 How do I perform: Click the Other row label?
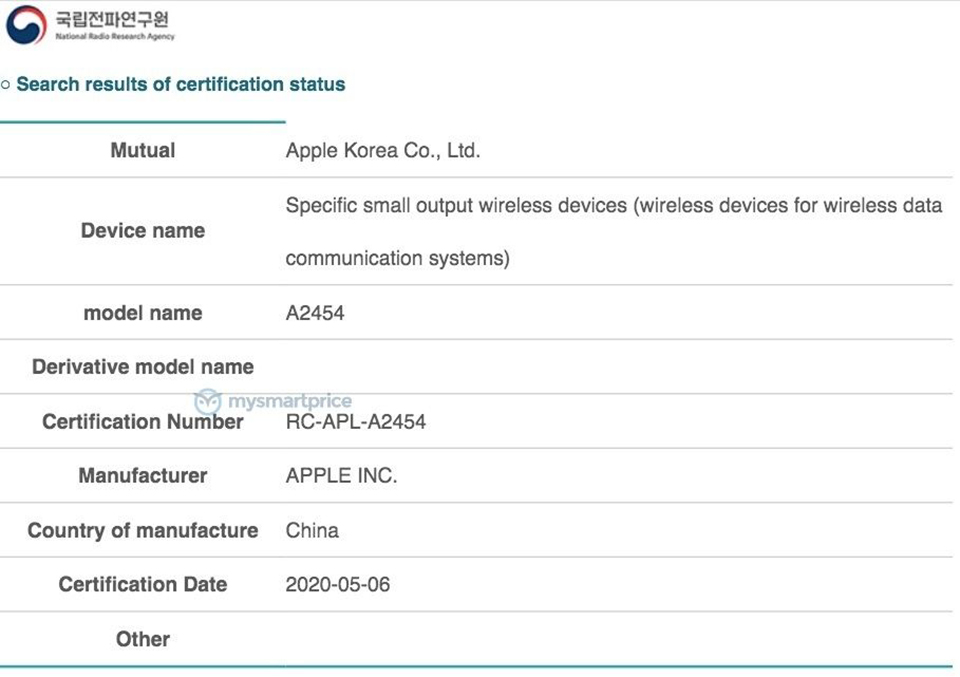point(142,639)
